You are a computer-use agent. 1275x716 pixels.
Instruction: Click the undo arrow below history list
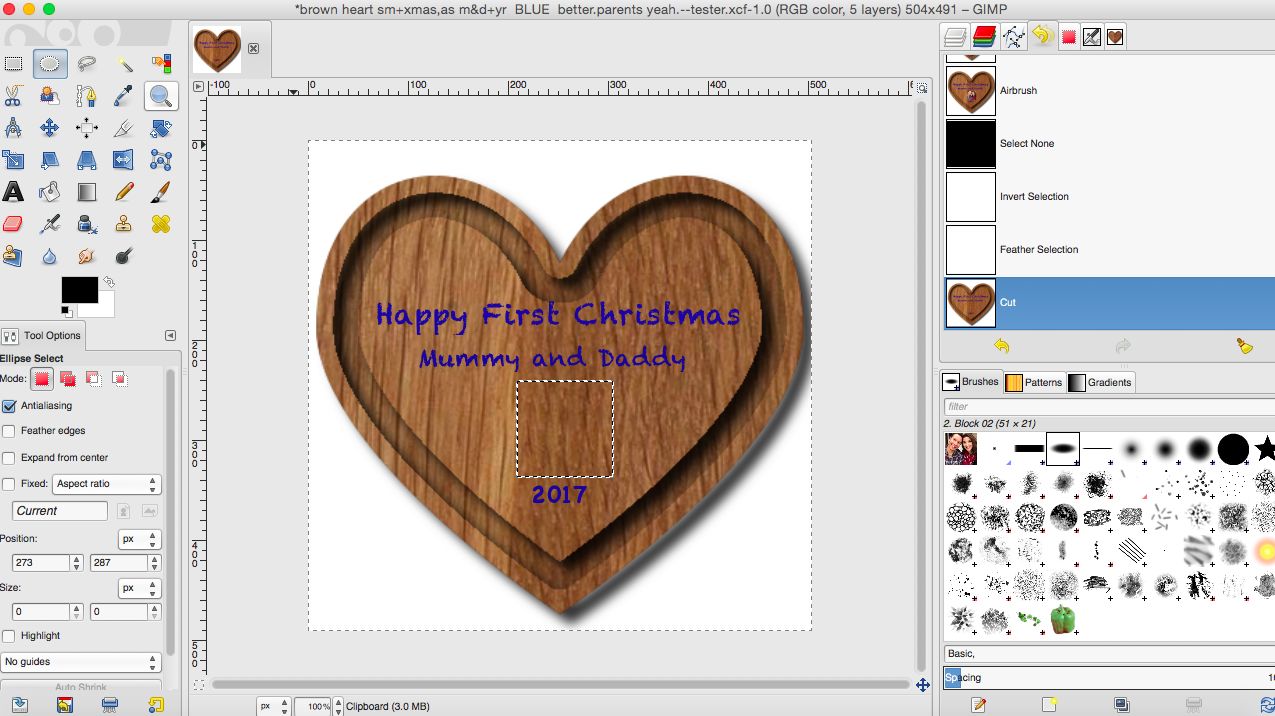point(1001,346)
